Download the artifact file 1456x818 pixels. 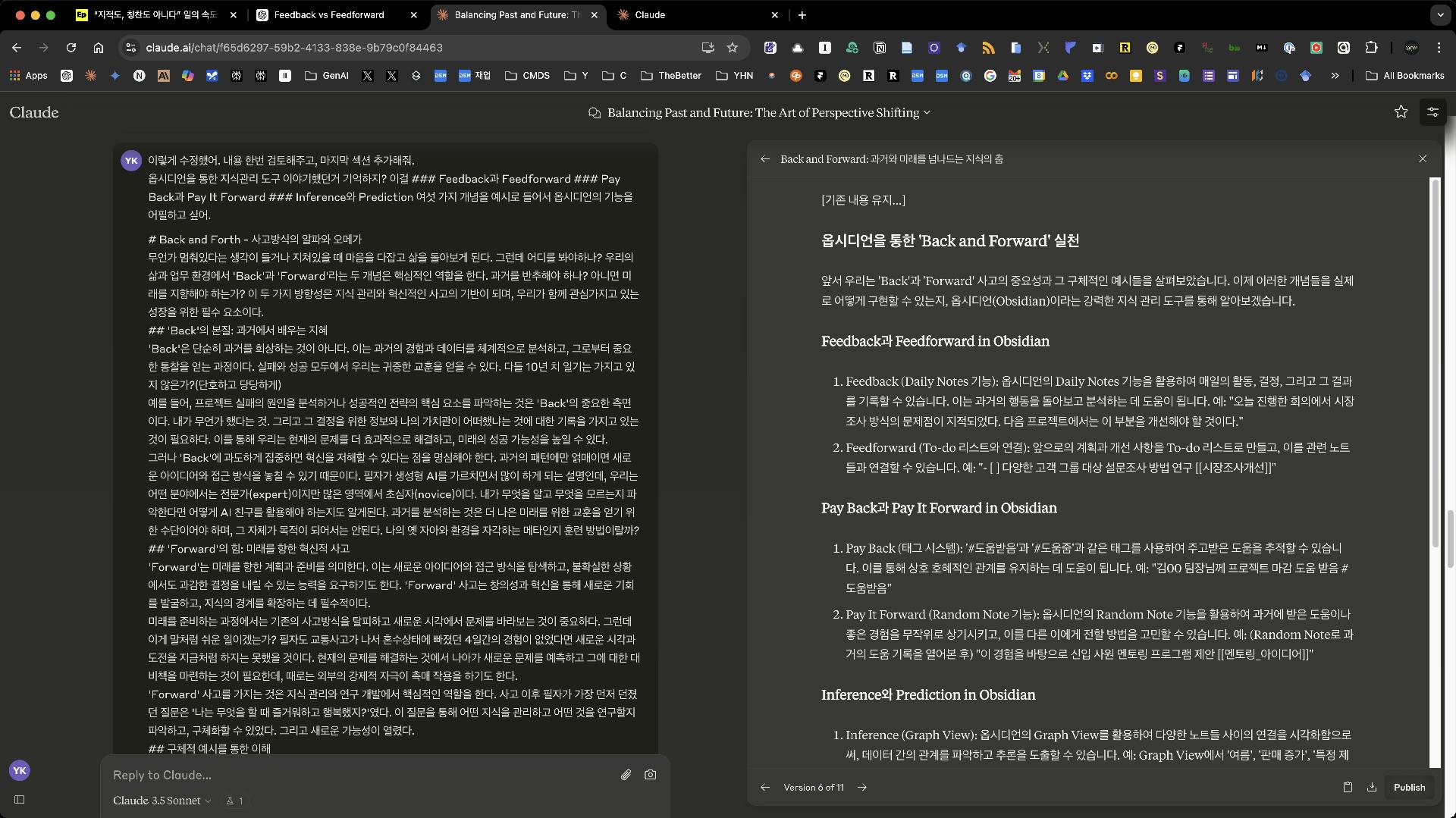click(x=1372, y=787)
